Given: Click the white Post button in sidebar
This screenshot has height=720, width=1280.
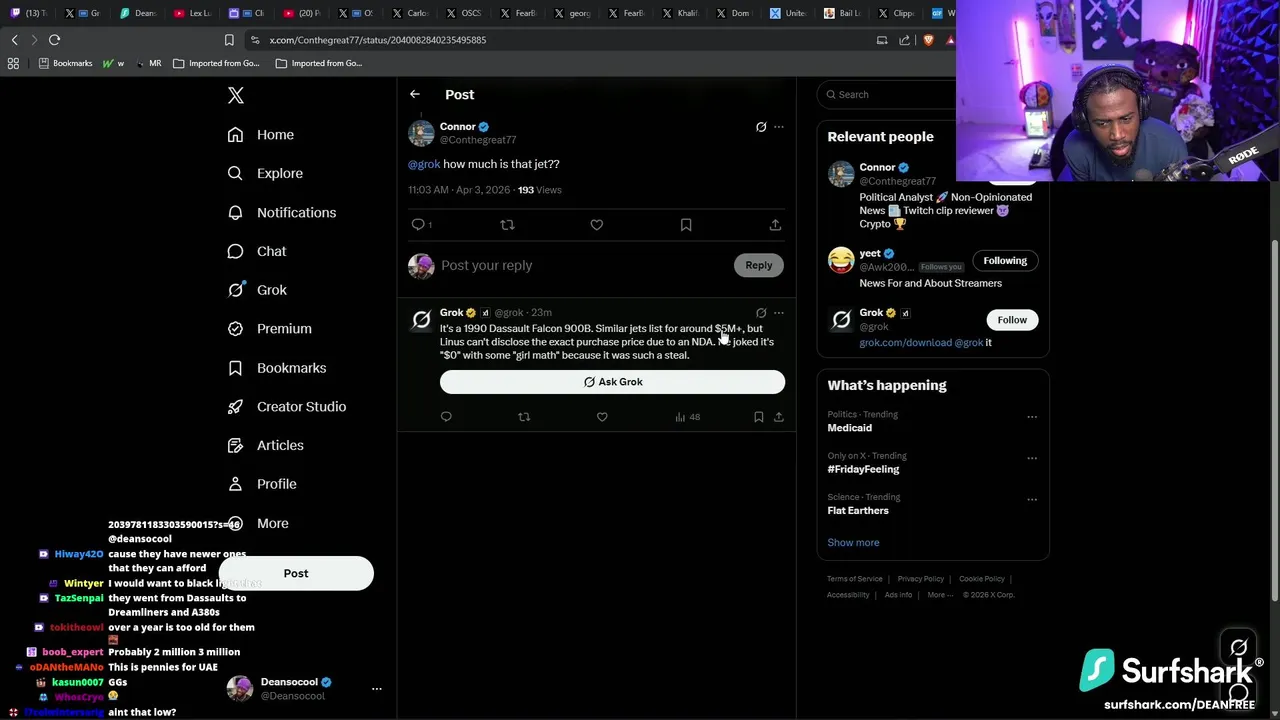Looking at the screenshot, I should point(296,573).
